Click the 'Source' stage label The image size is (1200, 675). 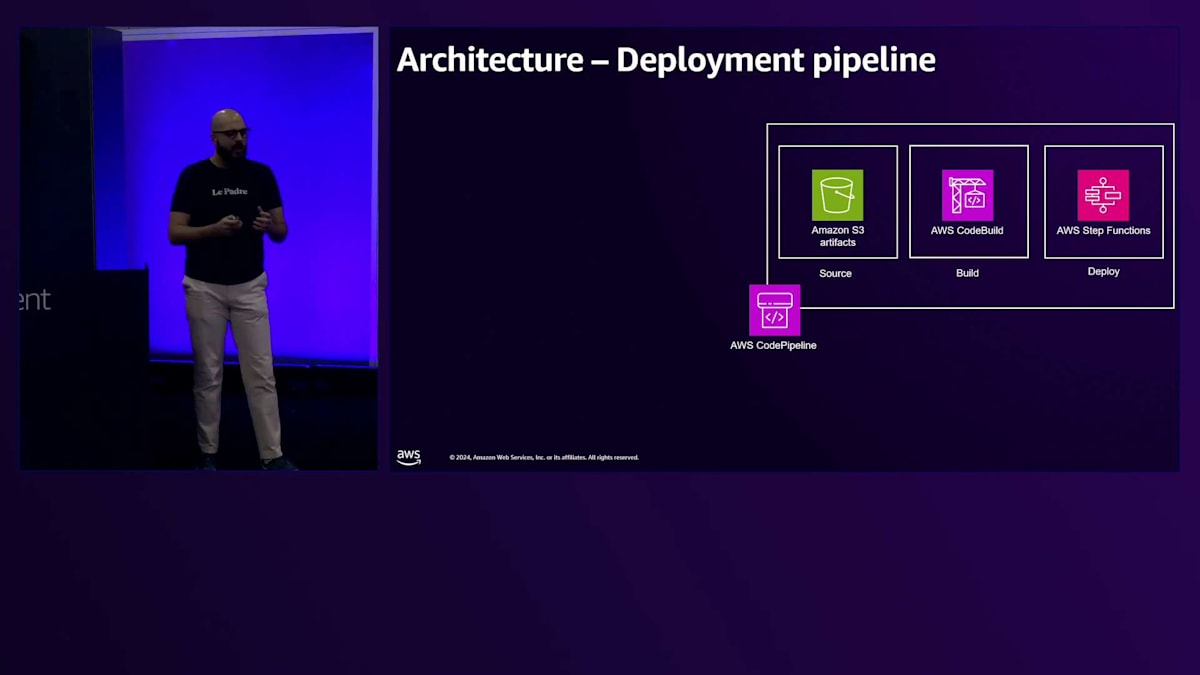pos(836,274)
